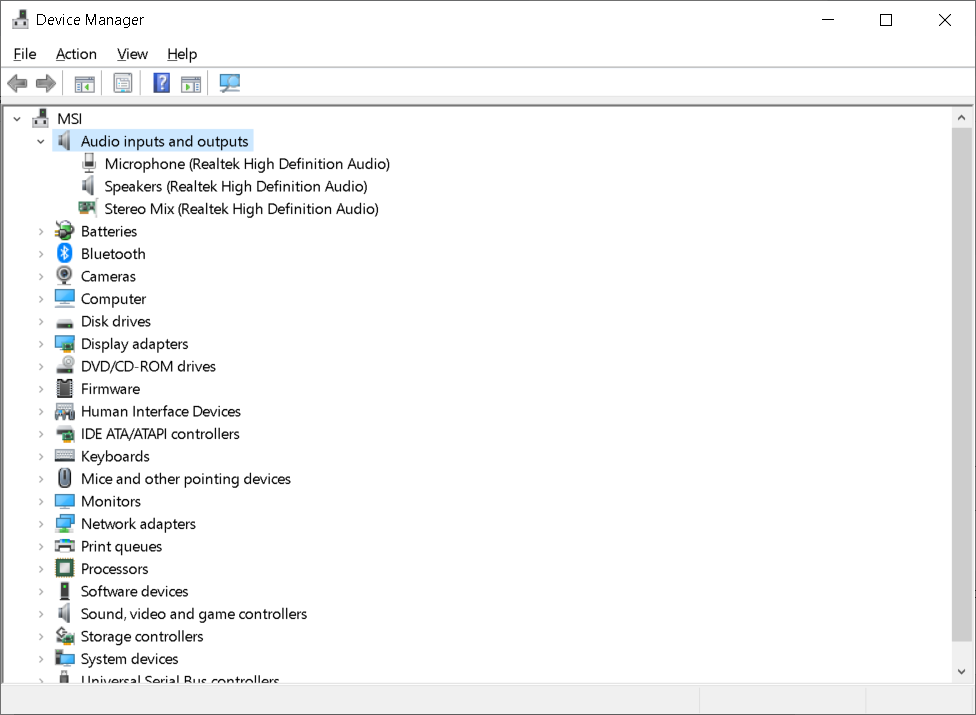
Task: Collapse Audio inputs and outputs
Action: [41, 141]
